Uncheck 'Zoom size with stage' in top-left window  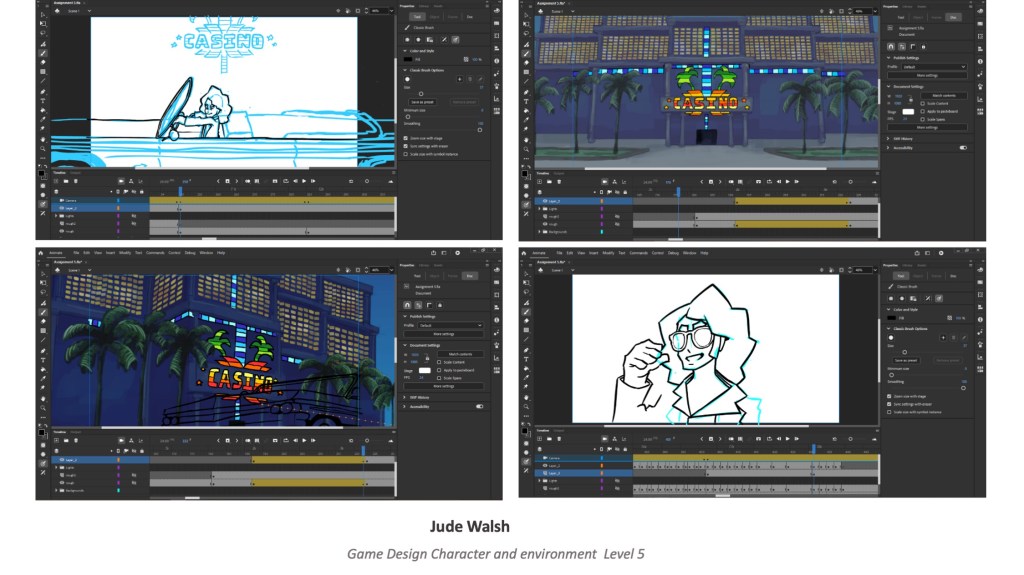click(404, 138)
